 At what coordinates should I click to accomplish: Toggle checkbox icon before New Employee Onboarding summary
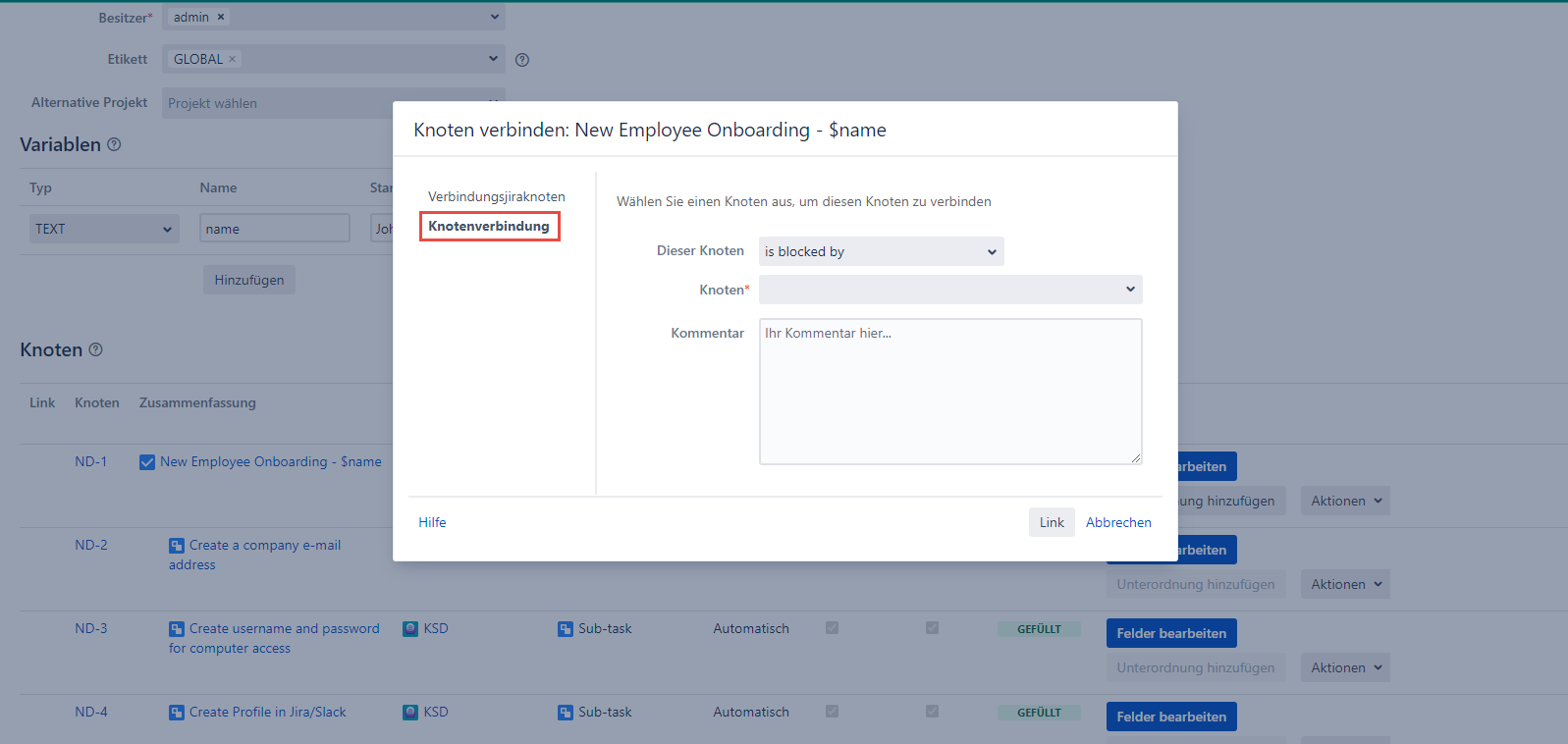point(147,461)
